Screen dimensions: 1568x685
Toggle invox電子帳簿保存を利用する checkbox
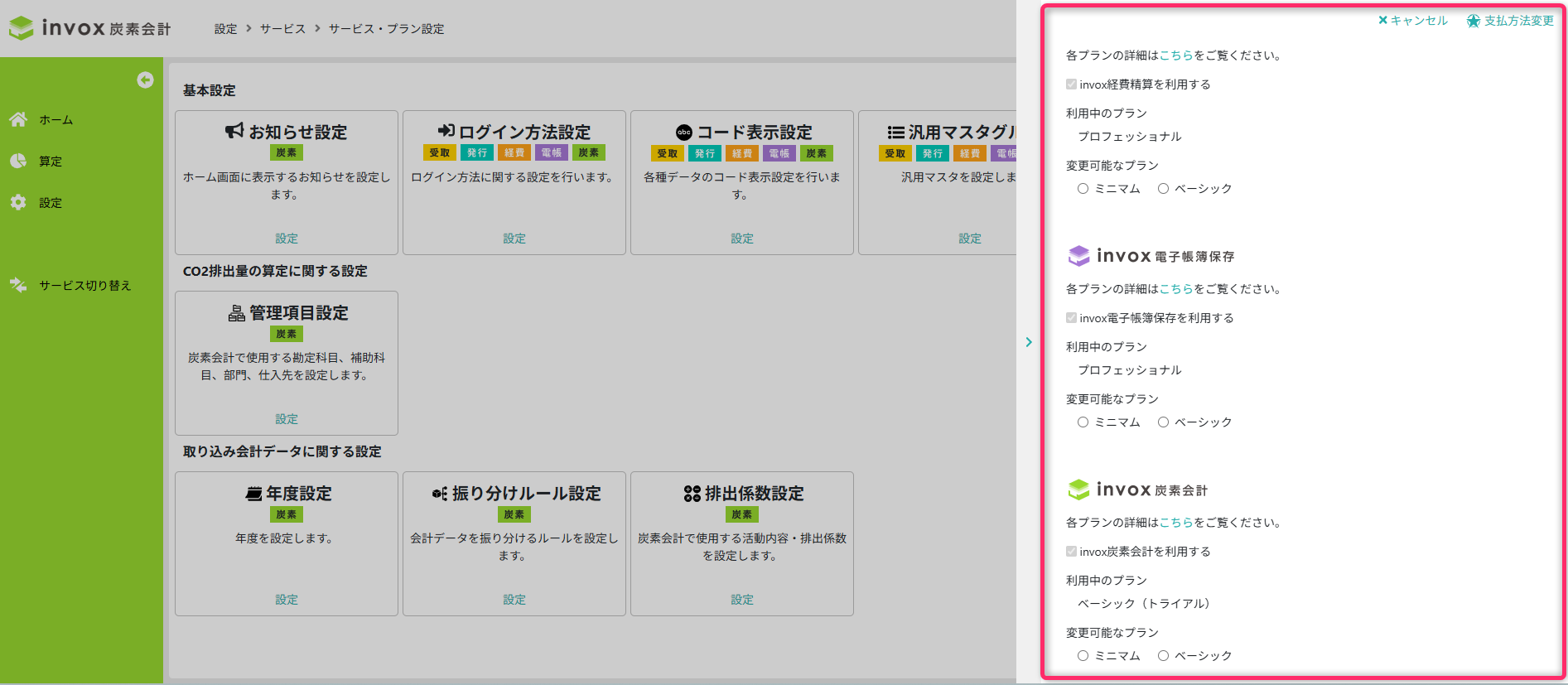tap(1071, 317)
